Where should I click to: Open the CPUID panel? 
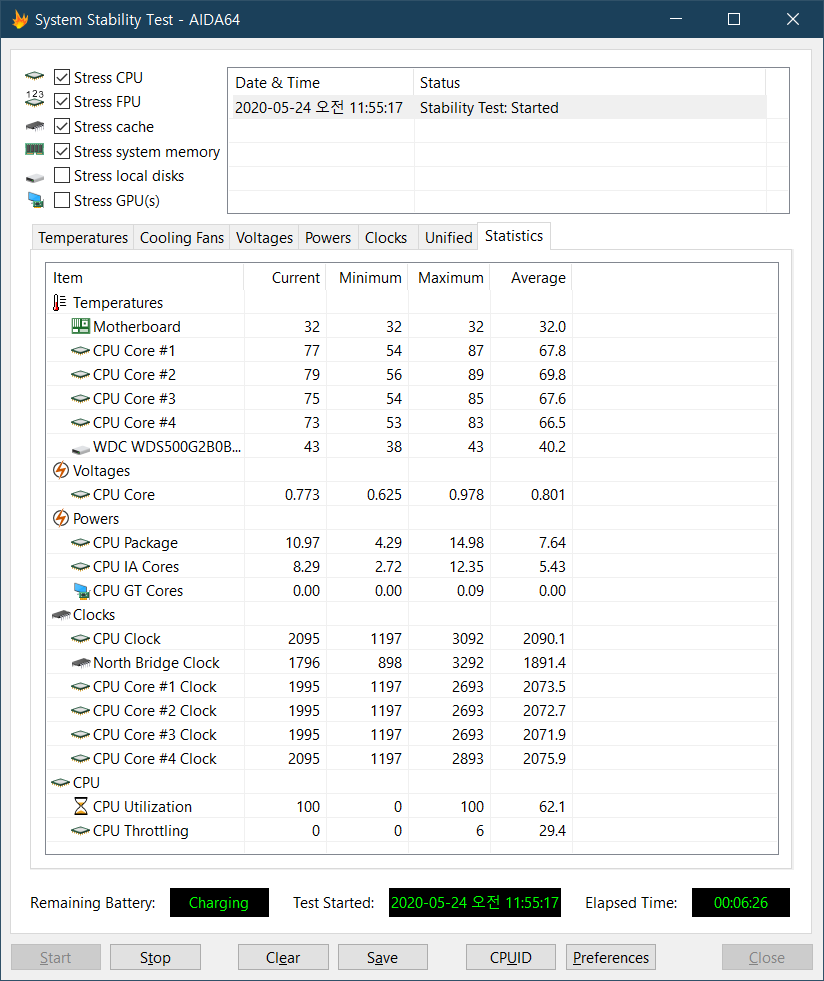[x=511, y=957]
